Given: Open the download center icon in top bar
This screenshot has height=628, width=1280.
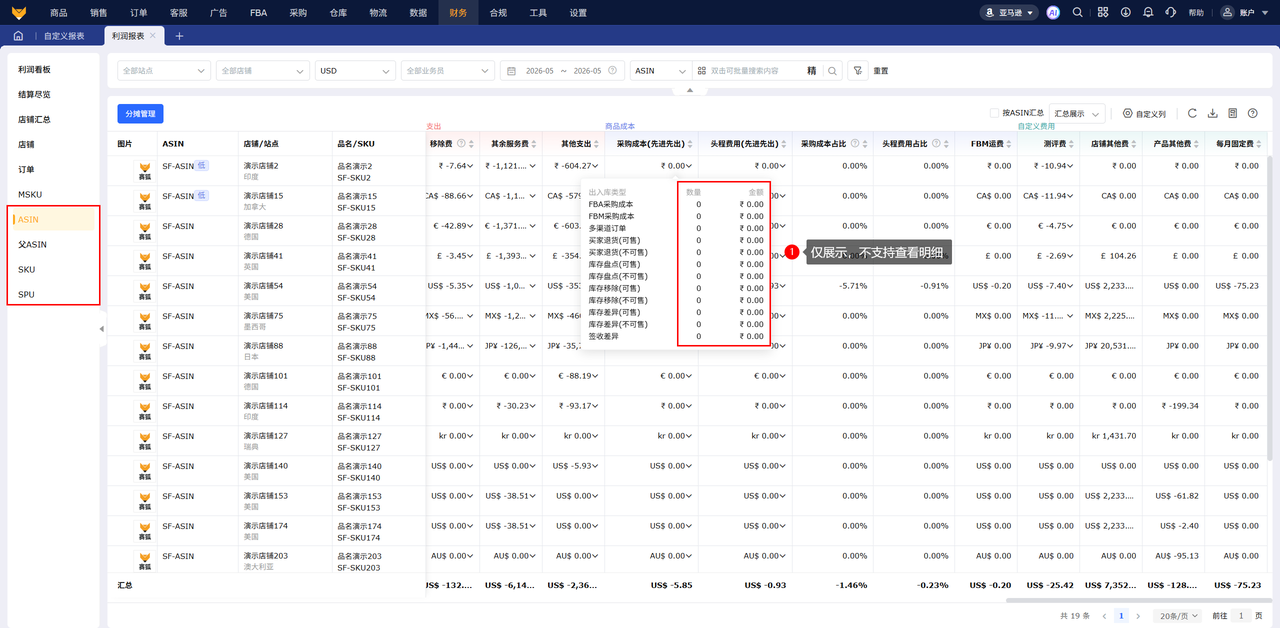Looking at the screenshot, I should (x=1126, y=13).
